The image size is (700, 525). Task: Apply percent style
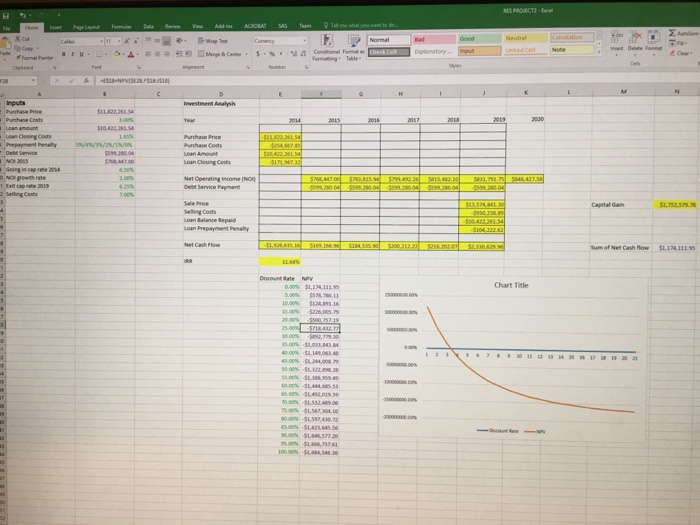click(272, 54)
